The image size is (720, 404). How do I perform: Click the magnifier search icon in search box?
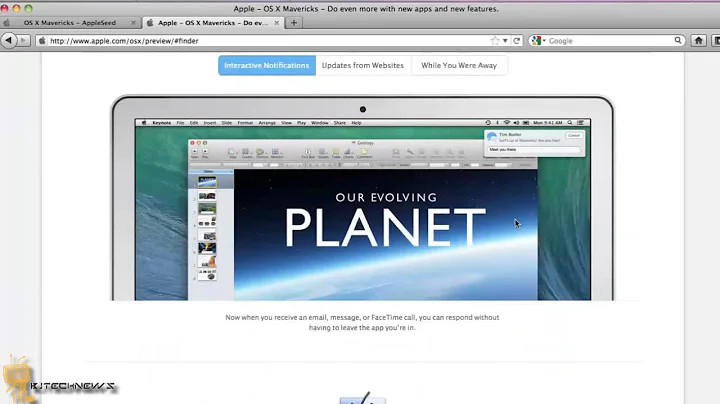tap(678, 40)
